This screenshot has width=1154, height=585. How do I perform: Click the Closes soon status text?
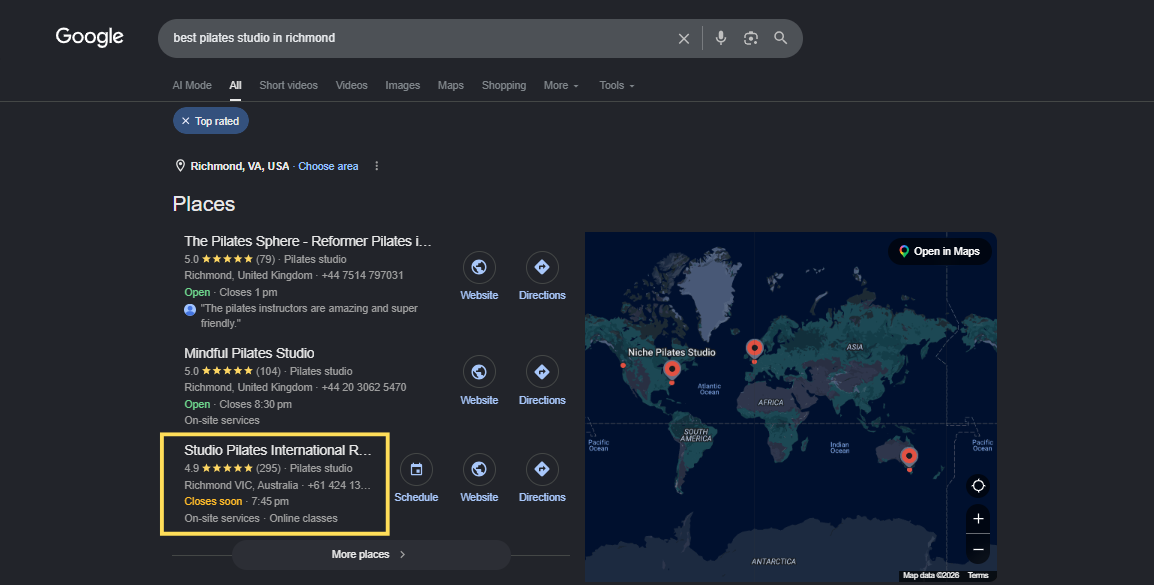[x=213, y=501]
